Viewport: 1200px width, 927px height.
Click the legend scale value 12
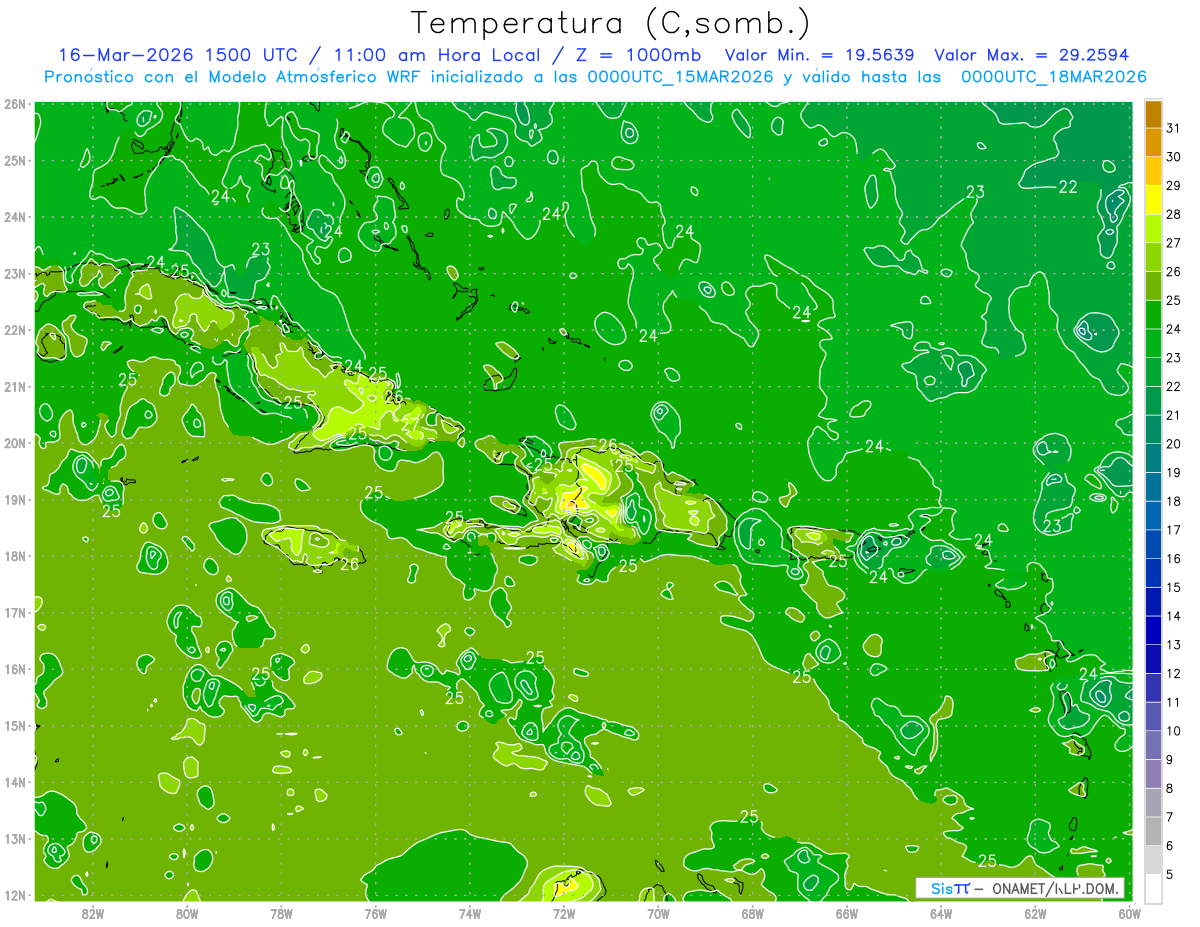point(1173,673)
